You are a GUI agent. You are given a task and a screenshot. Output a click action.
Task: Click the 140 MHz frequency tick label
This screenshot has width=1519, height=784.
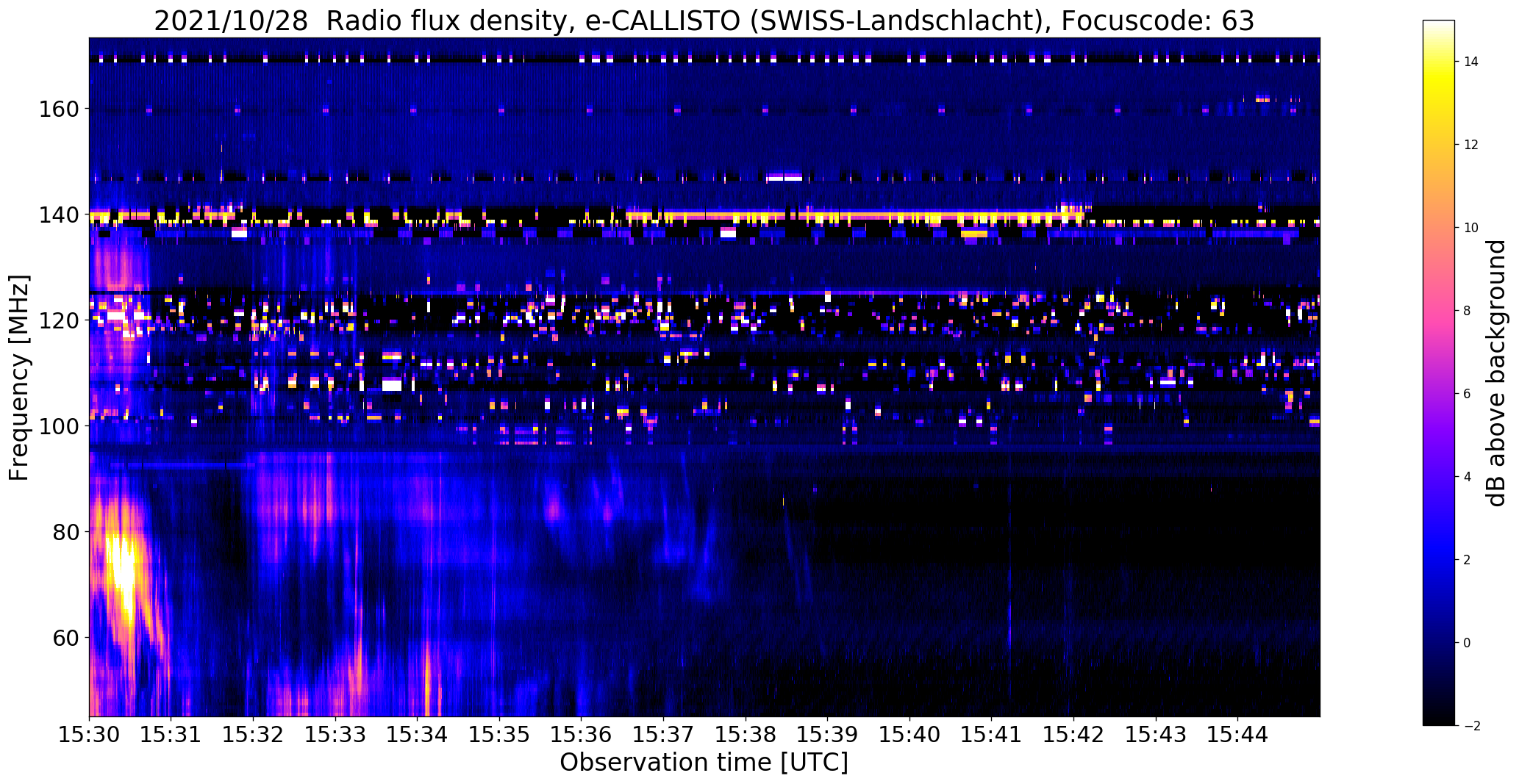tap(58, 215)
